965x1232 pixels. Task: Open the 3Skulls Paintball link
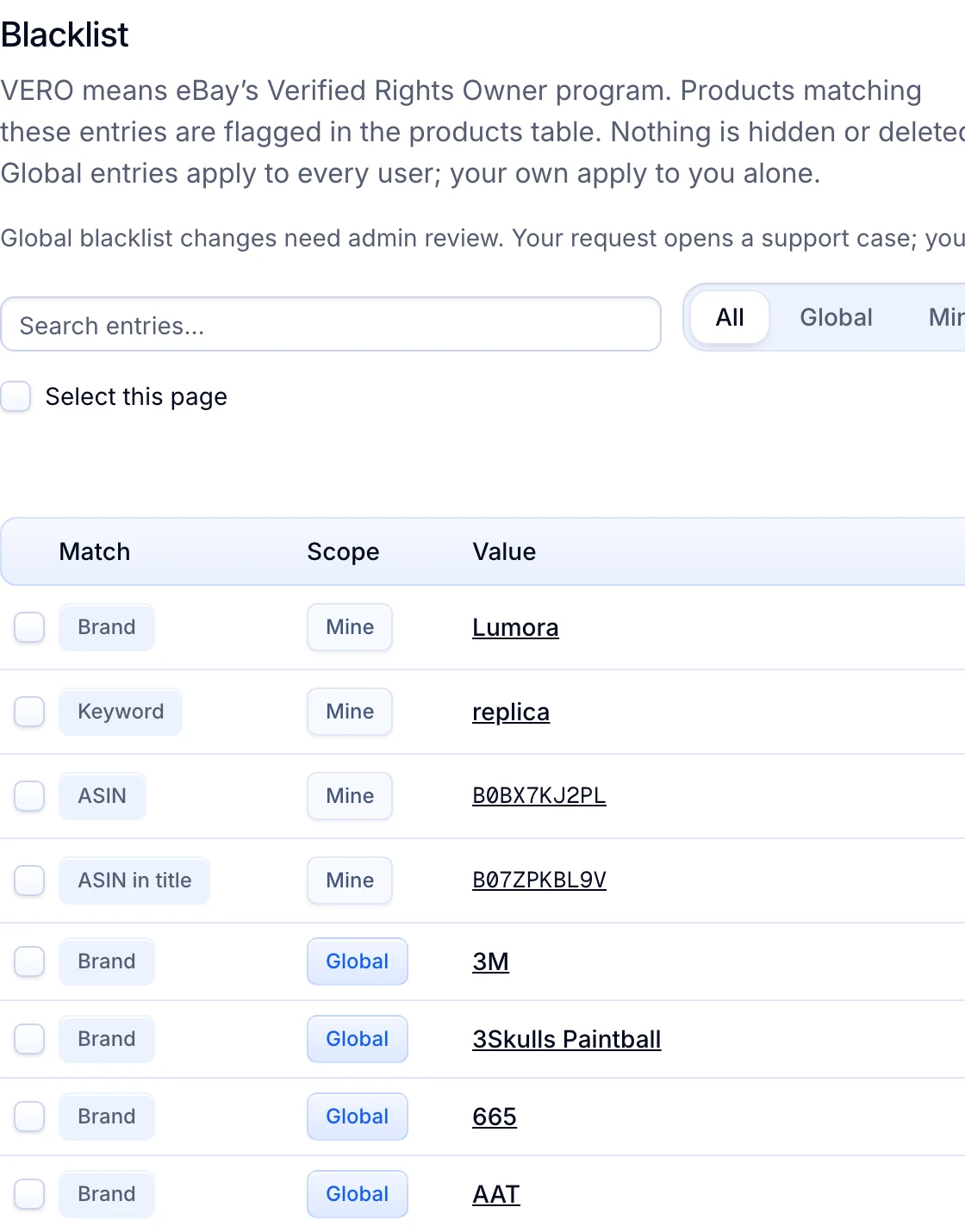(x=567, y=1039)
